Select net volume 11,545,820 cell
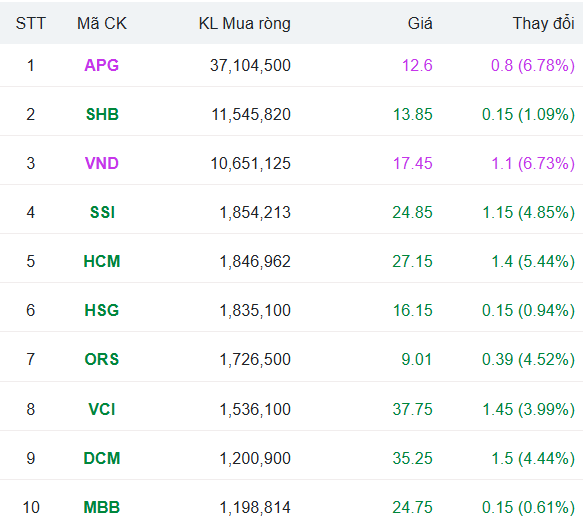Viewport: 583px width, 525px height. [x=251, y=115]
